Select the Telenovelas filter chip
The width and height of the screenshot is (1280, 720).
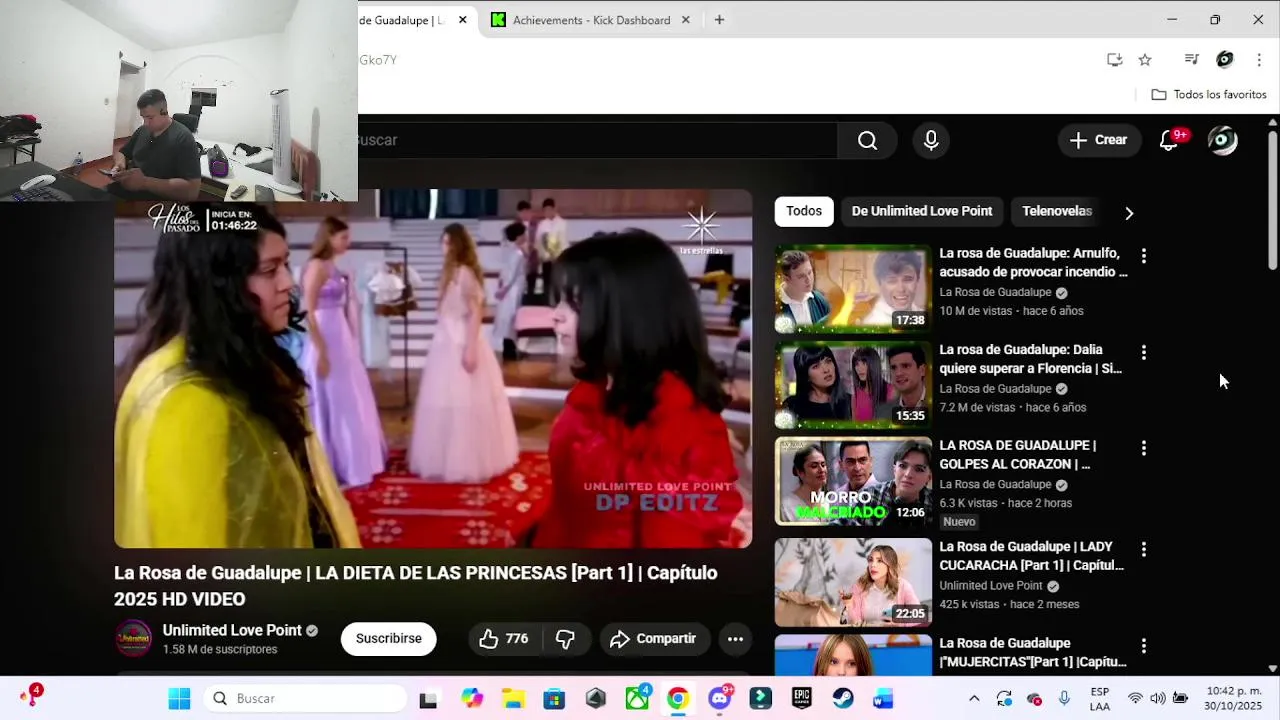click(x=1057, y=211)
